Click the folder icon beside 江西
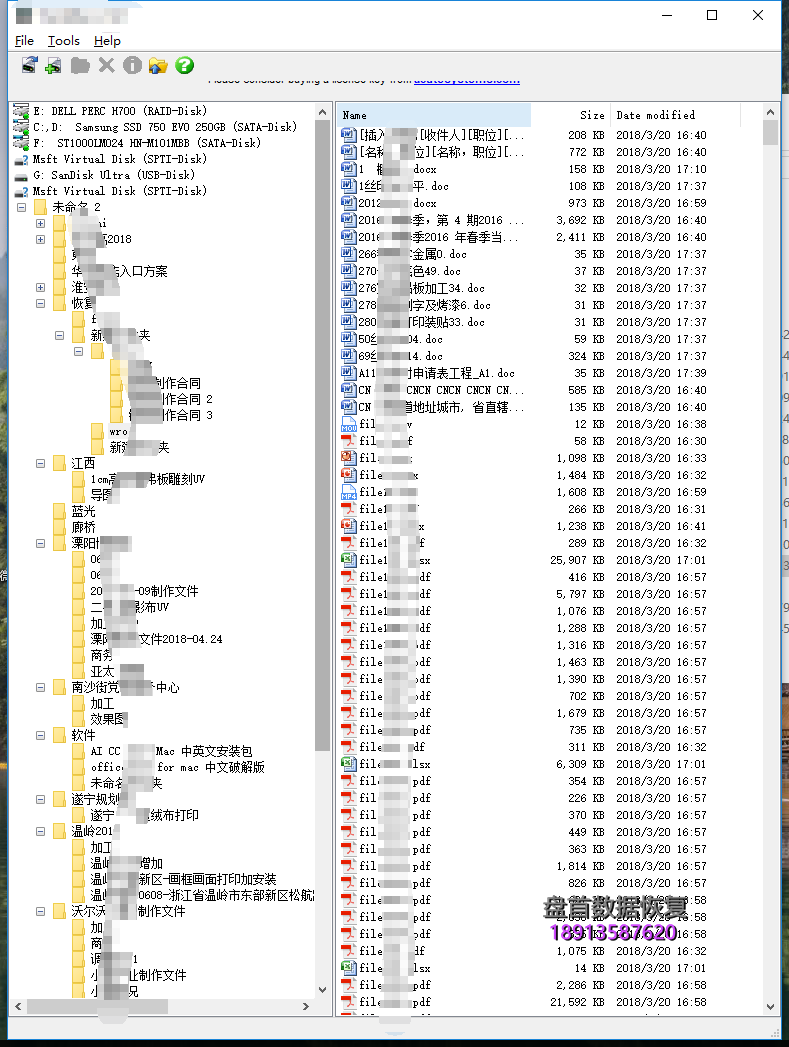Image resolution: width=789 pixels, height=1047 pixels. (59, 463)
